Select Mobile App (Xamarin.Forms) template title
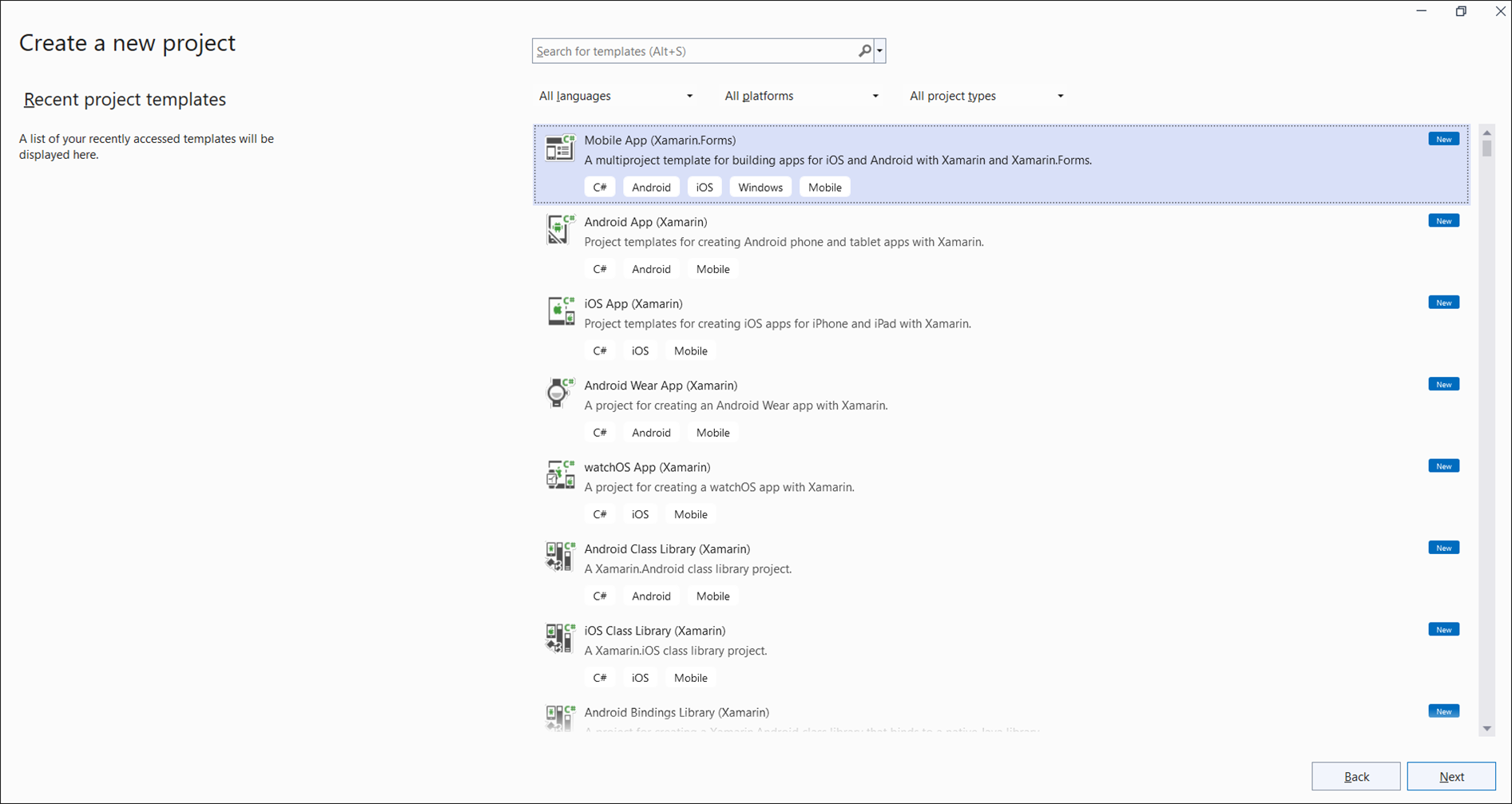The height and width of the screenshot is (804, 1512). pos(660,140)
